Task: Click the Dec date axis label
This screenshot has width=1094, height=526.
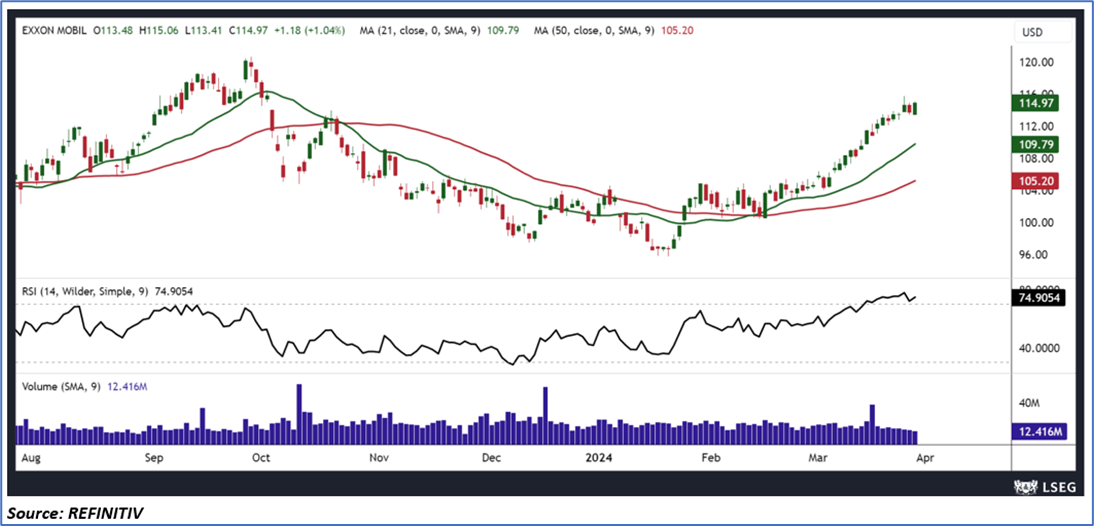Action: tap(491, 458)
